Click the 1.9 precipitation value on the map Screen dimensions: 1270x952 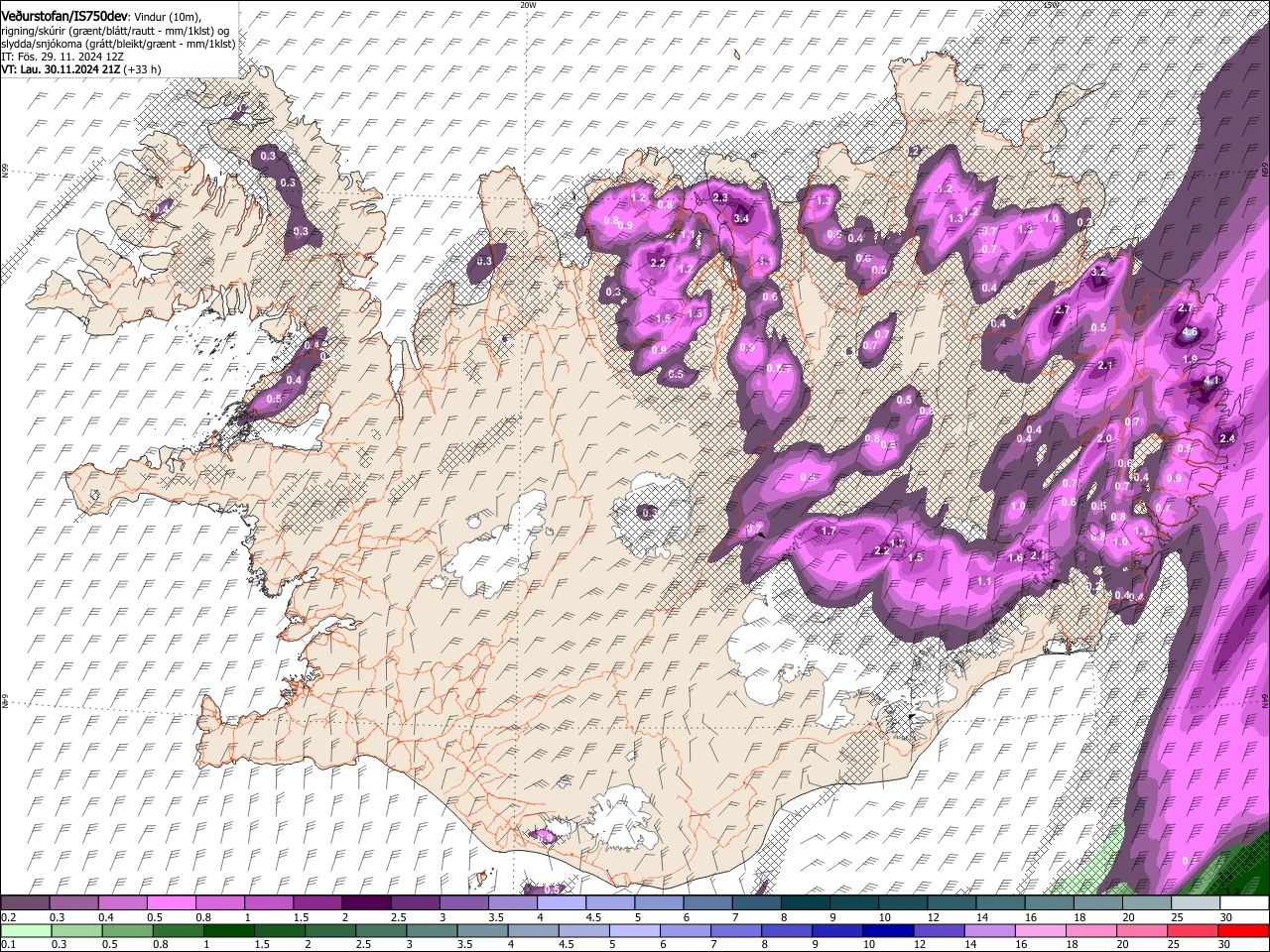pyautogui.click(x=1191, y=358)
